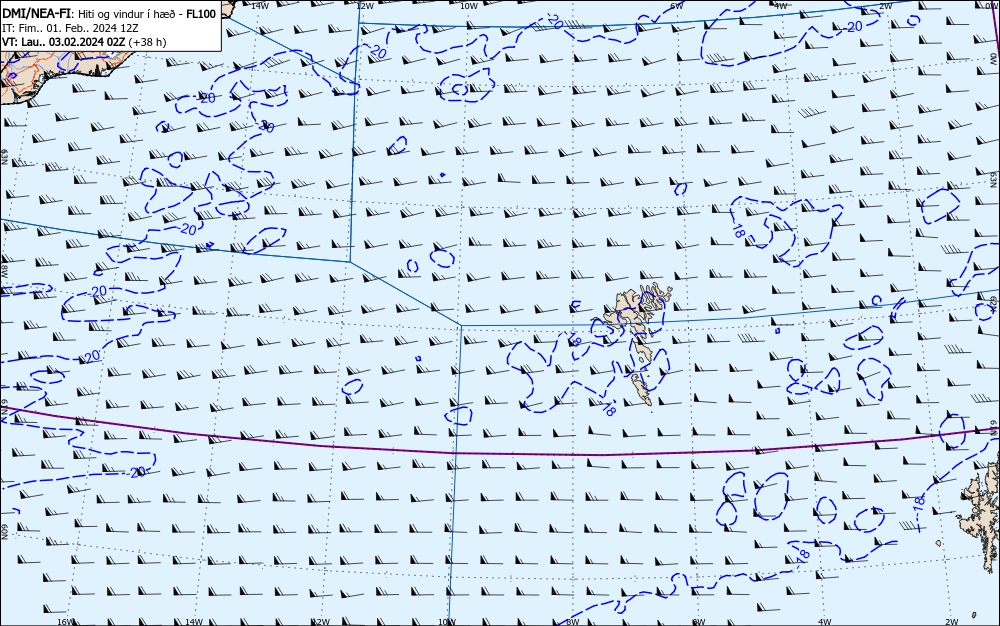1000x626 pixels.
Task: Click the 63N latitude label on right edge
Action: click(994, 178)
